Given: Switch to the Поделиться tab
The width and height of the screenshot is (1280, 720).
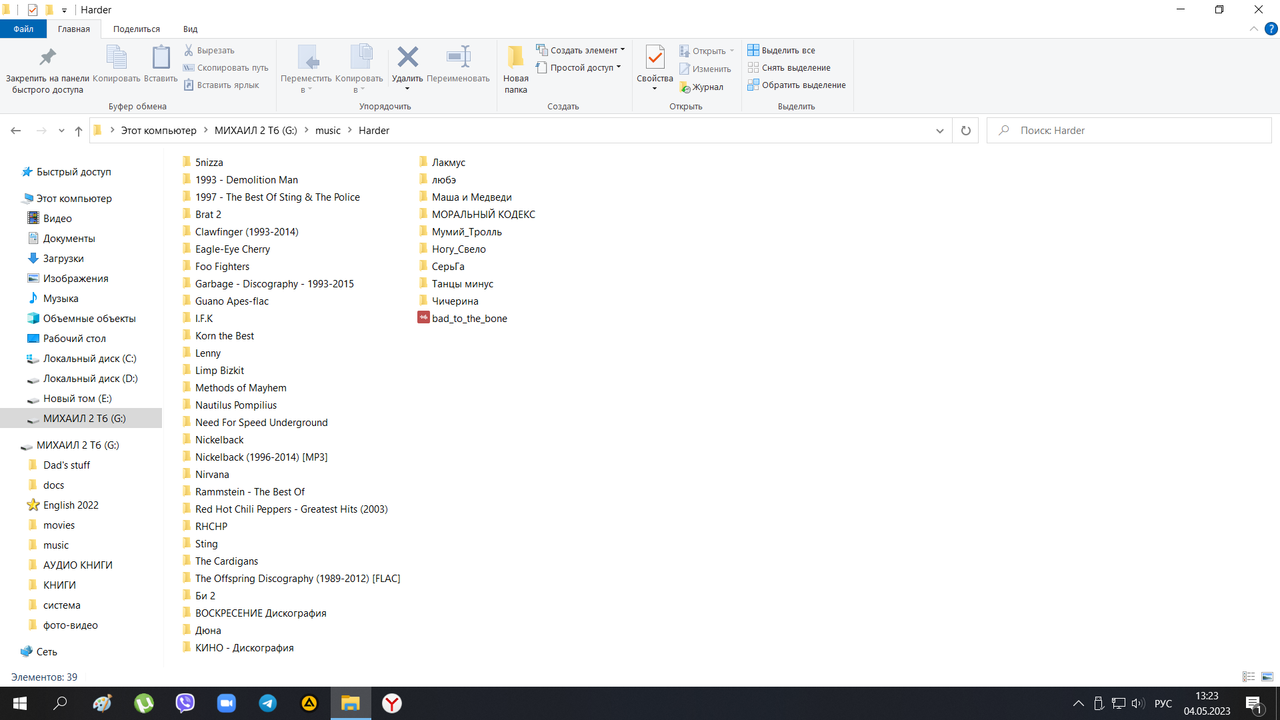Looking at the screenshot, I should (x=137, y=29).
